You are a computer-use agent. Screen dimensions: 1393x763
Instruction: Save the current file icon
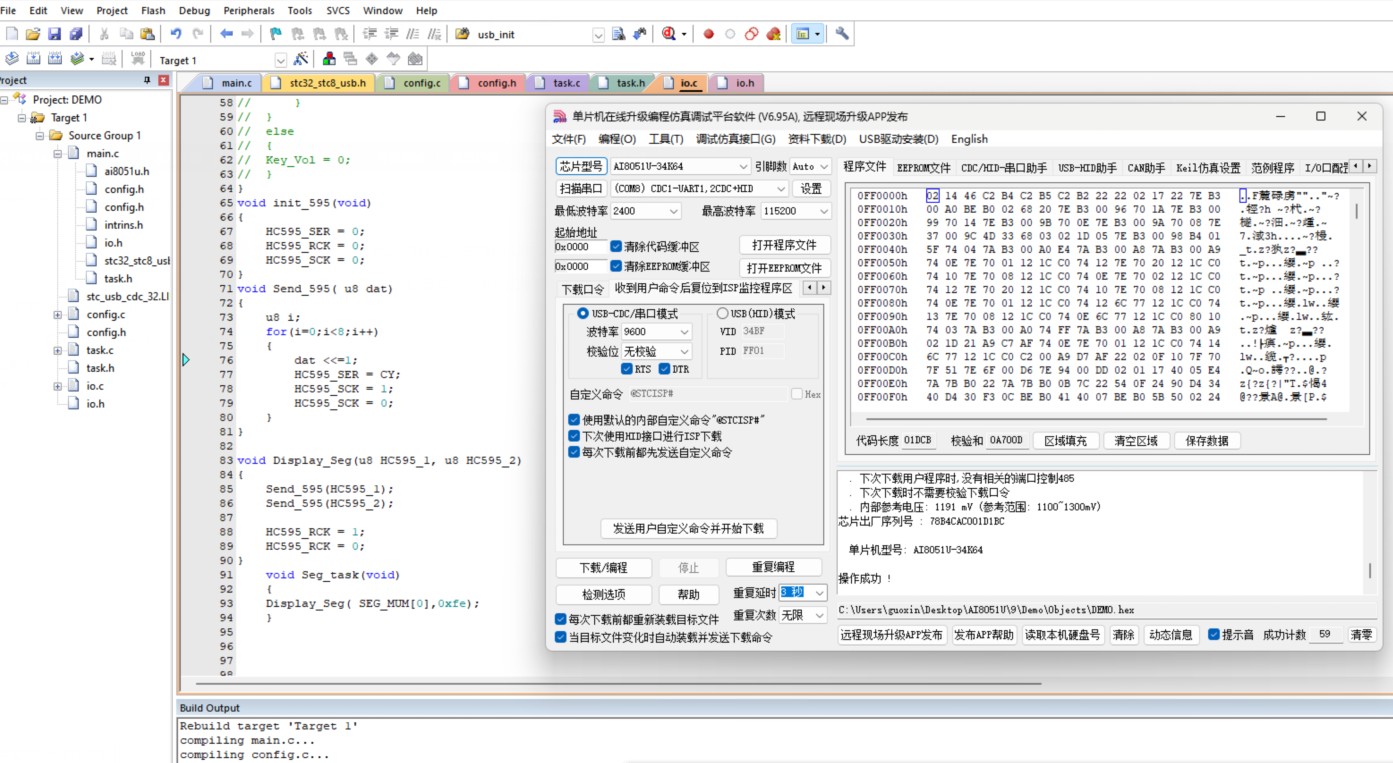pyautogui.click(x=54, y=34)
